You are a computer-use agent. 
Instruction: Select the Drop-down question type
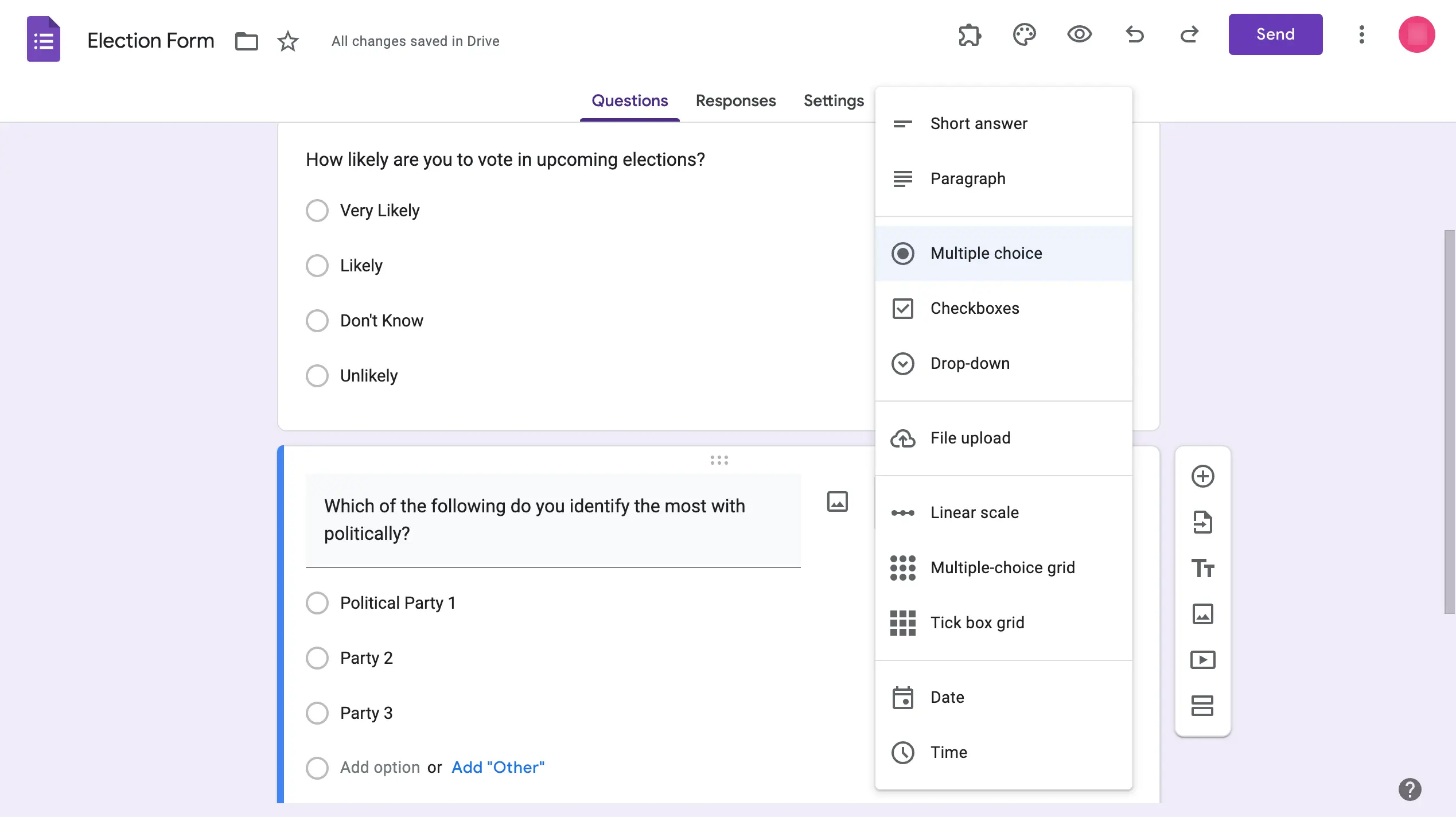970,362
